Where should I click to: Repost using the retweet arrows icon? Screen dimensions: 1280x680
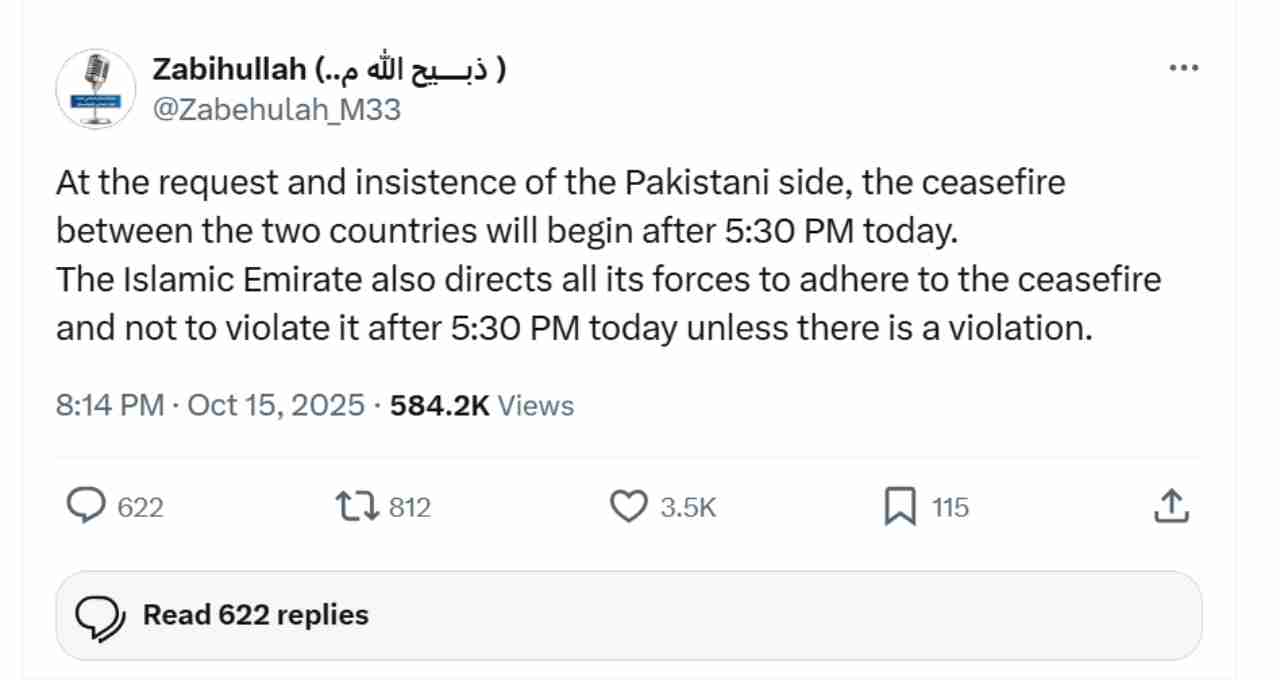pyautogui.click(x=357, y=506)
